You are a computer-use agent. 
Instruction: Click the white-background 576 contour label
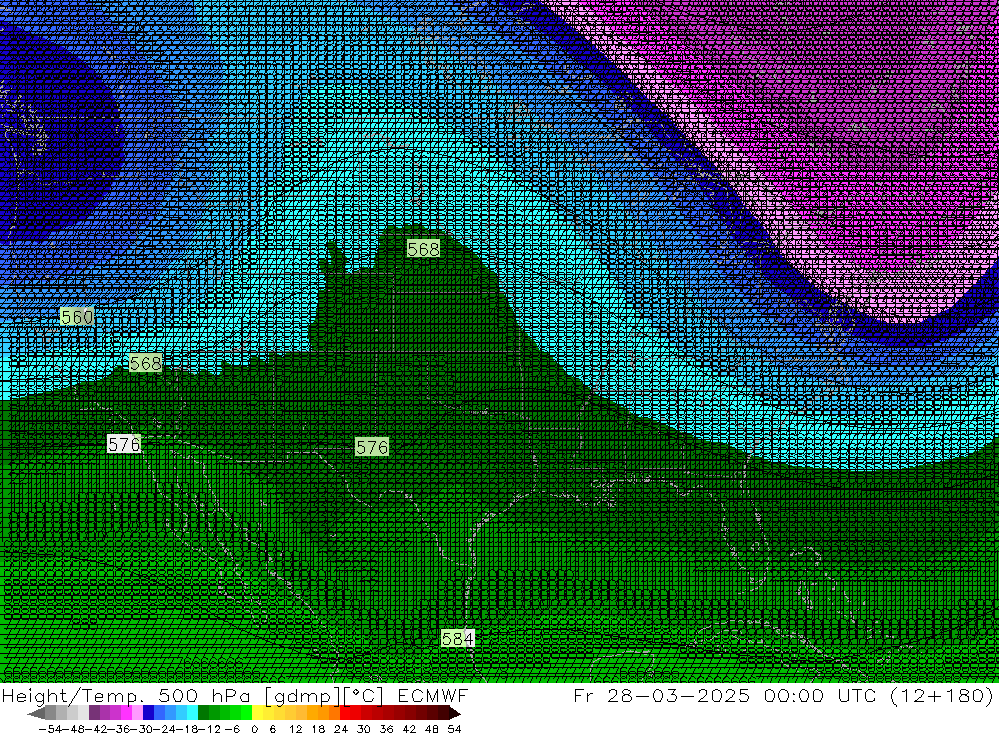point(124,444)
